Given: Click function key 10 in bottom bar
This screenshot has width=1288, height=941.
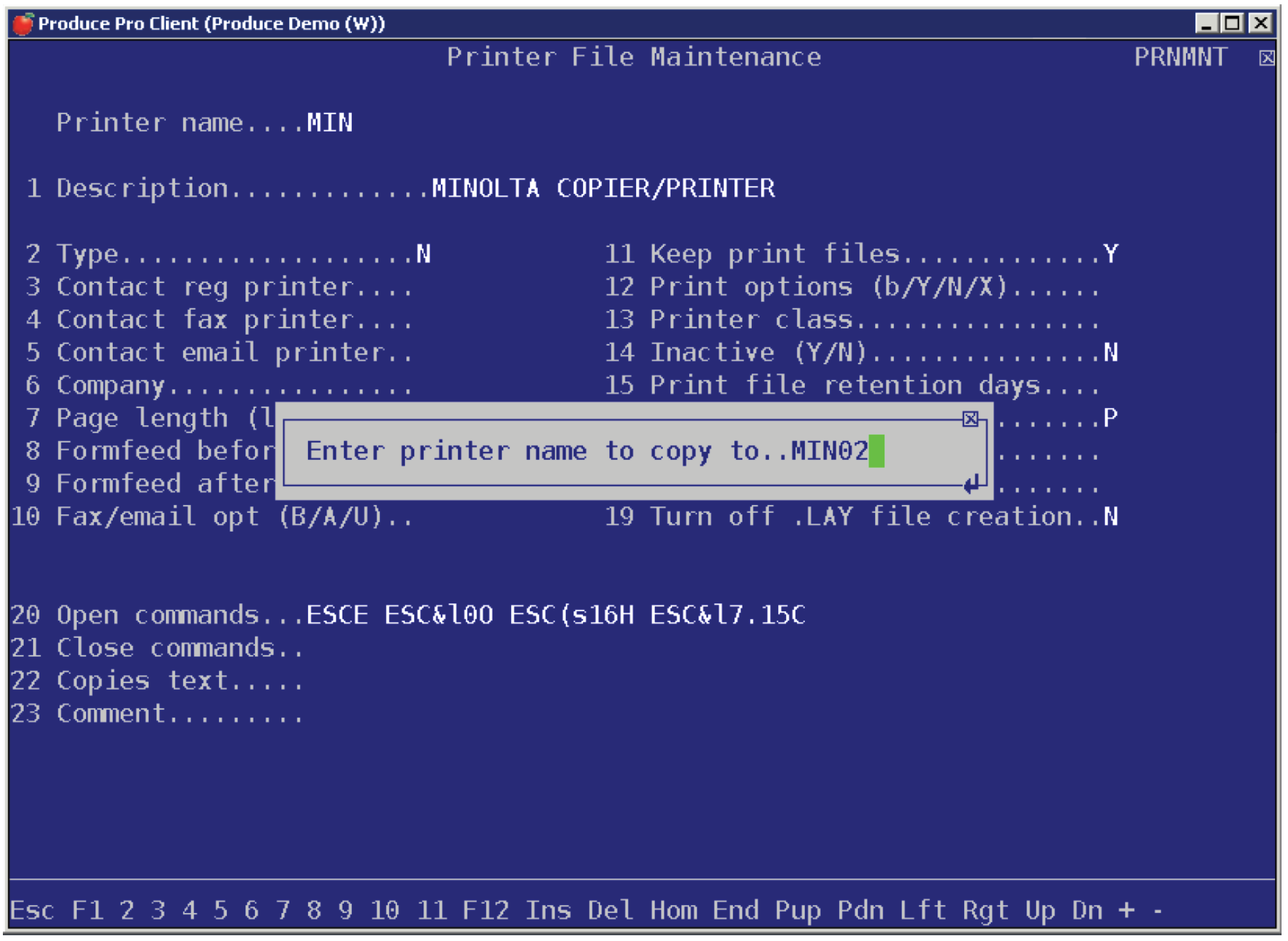Looking at the screenshot, I should [x=384, y=910].
